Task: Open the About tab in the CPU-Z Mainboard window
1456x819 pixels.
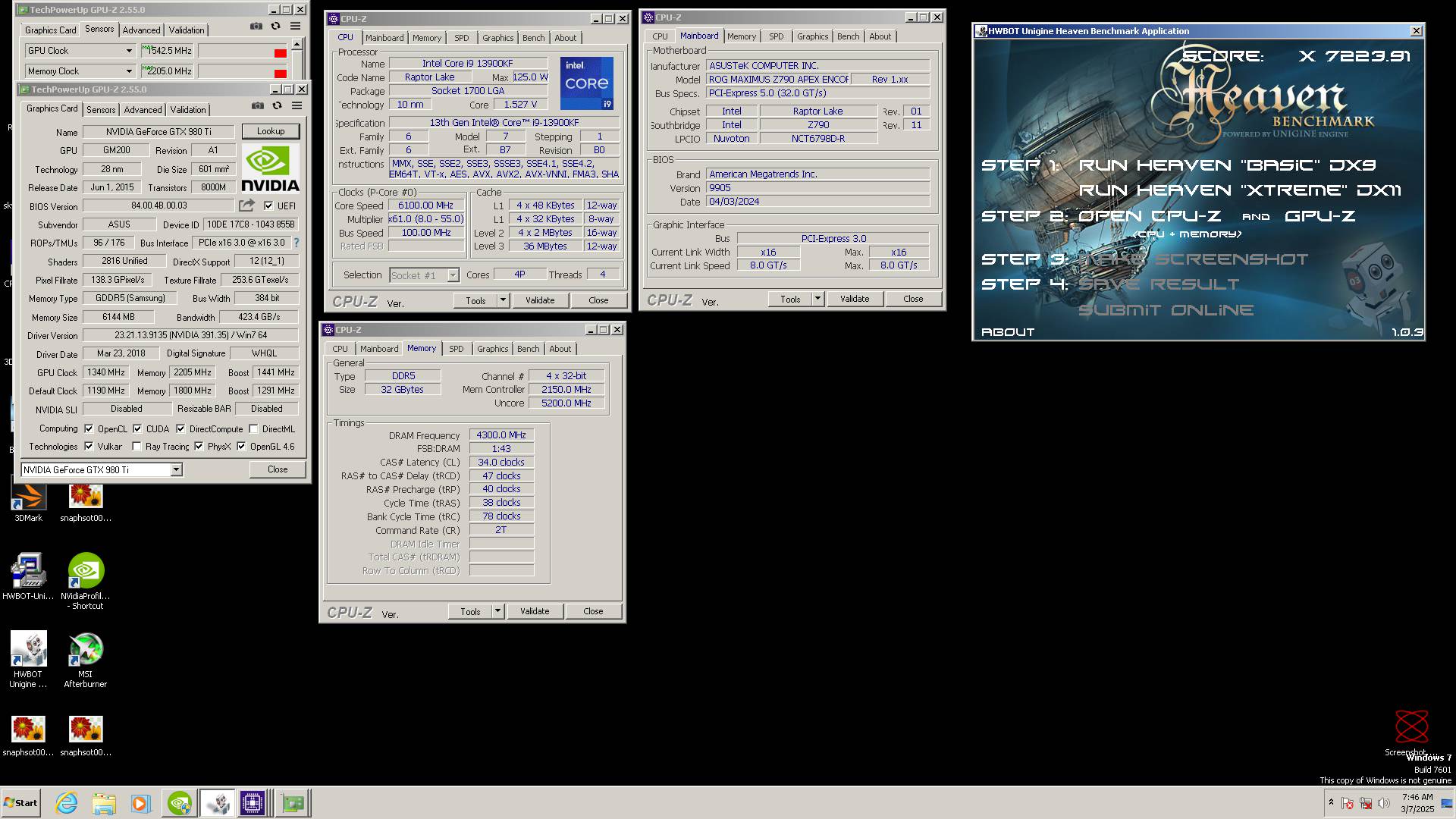Action: click(x=880, y=36)
